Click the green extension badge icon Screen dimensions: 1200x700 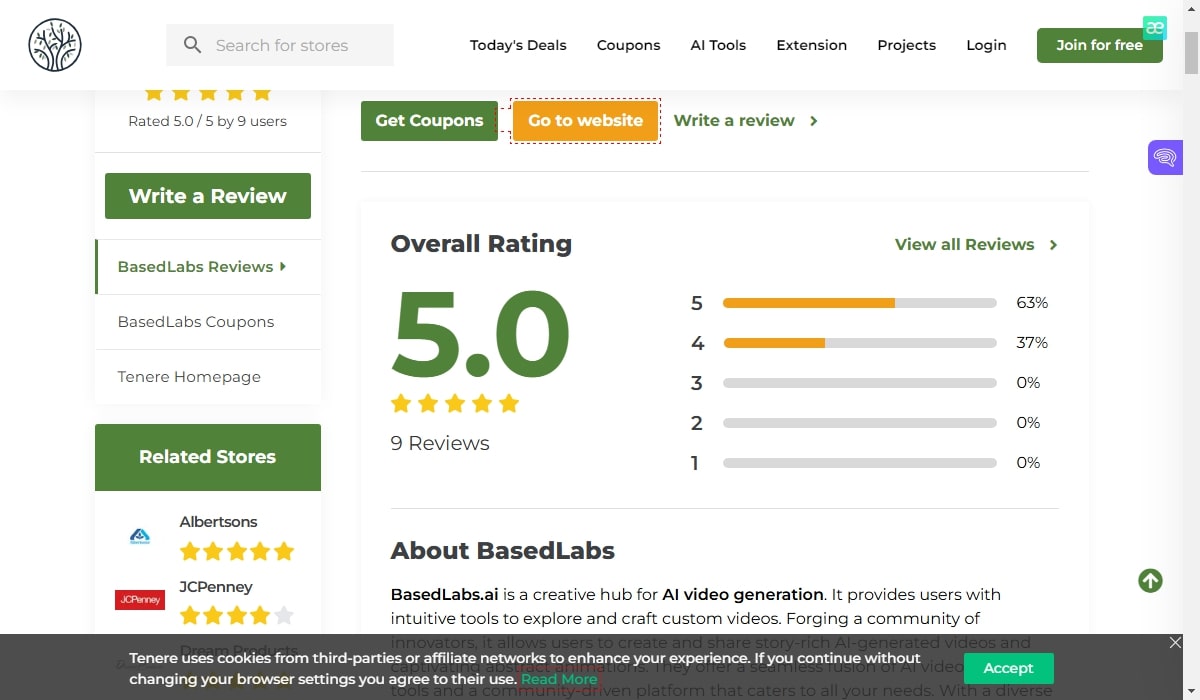coord(1155,28)
